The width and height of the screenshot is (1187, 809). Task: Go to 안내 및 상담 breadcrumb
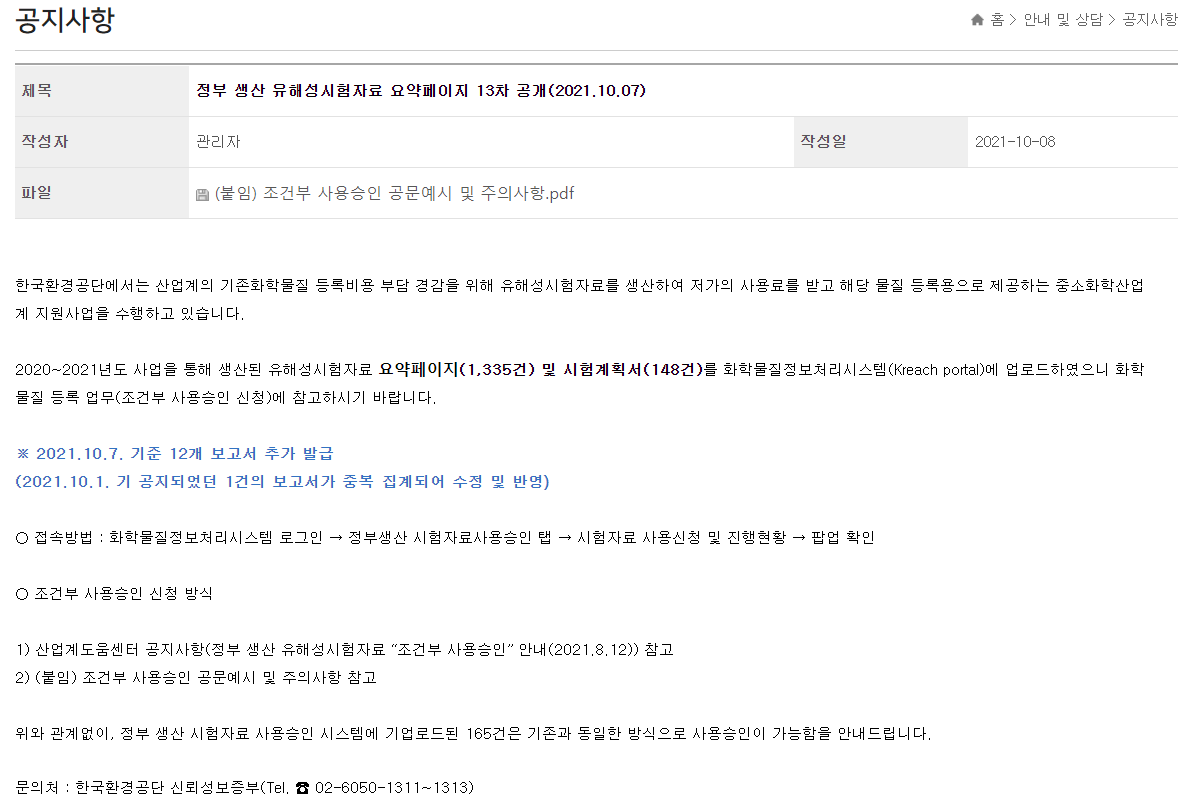pyautogui.click(x=1063, y=20)
